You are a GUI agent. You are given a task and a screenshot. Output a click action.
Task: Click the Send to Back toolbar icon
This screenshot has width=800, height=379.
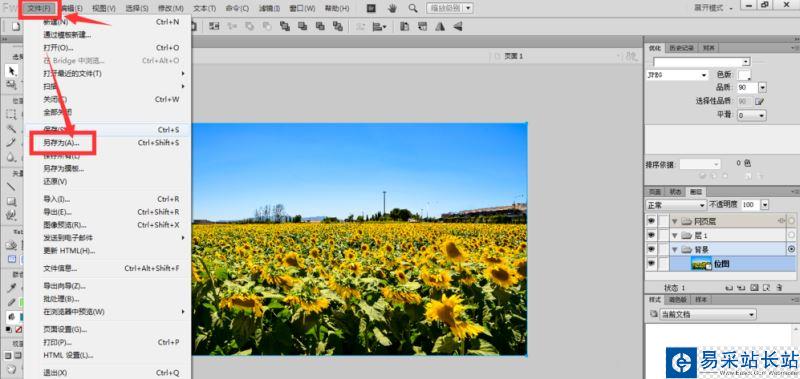[x=337, y=27]
